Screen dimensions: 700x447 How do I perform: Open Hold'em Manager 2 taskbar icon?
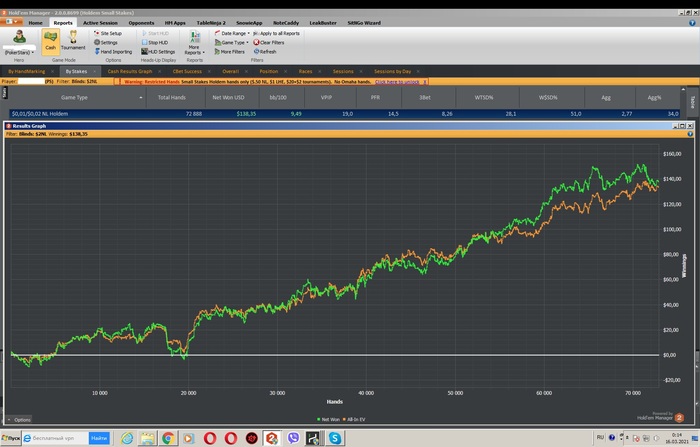click(271, 438)
